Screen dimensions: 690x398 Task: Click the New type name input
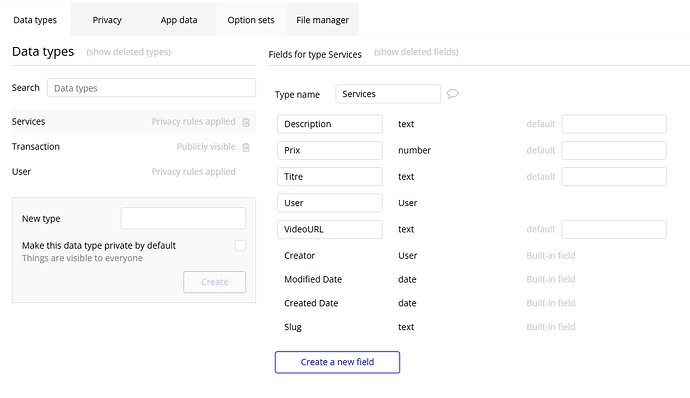coord(184,218)
